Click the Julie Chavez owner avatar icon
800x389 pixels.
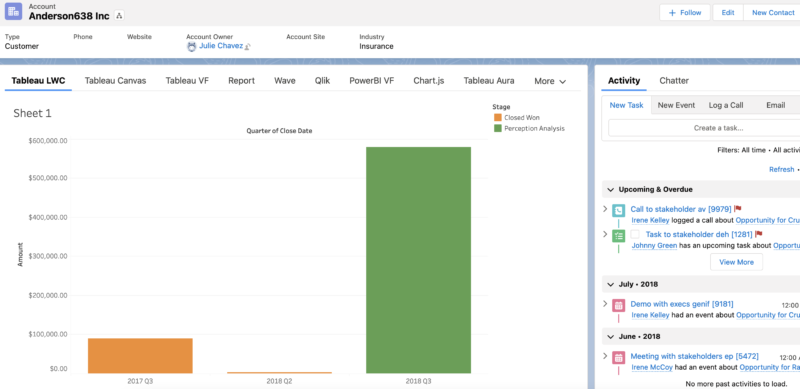click(191, 46)
